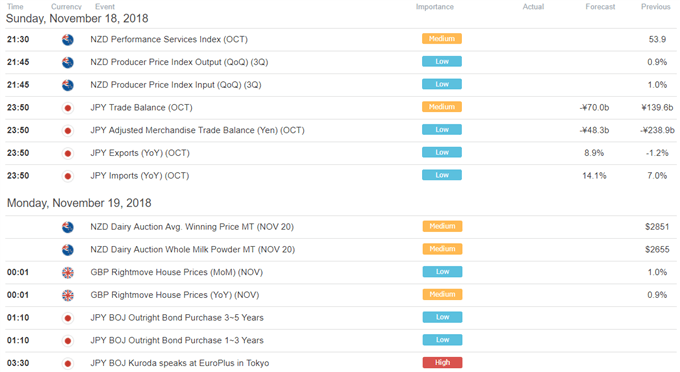
Task: Click Low badge for JPY Exports (YoY)
Action: coord(442,152)
